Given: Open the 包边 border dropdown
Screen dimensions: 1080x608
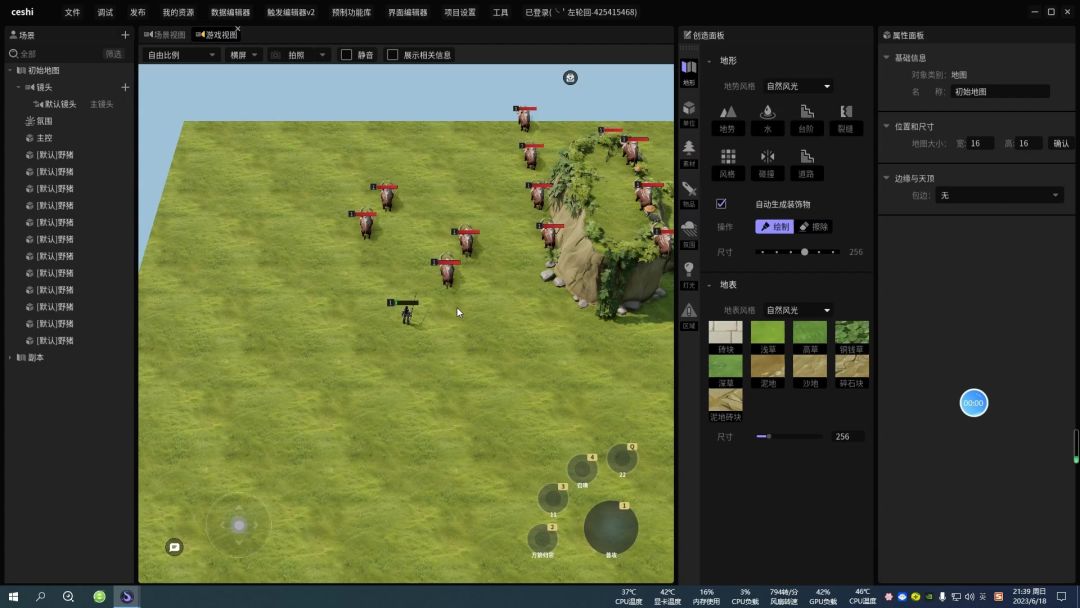Looking at the screenshot, I should pyautogui.click(x=999, y=196).
